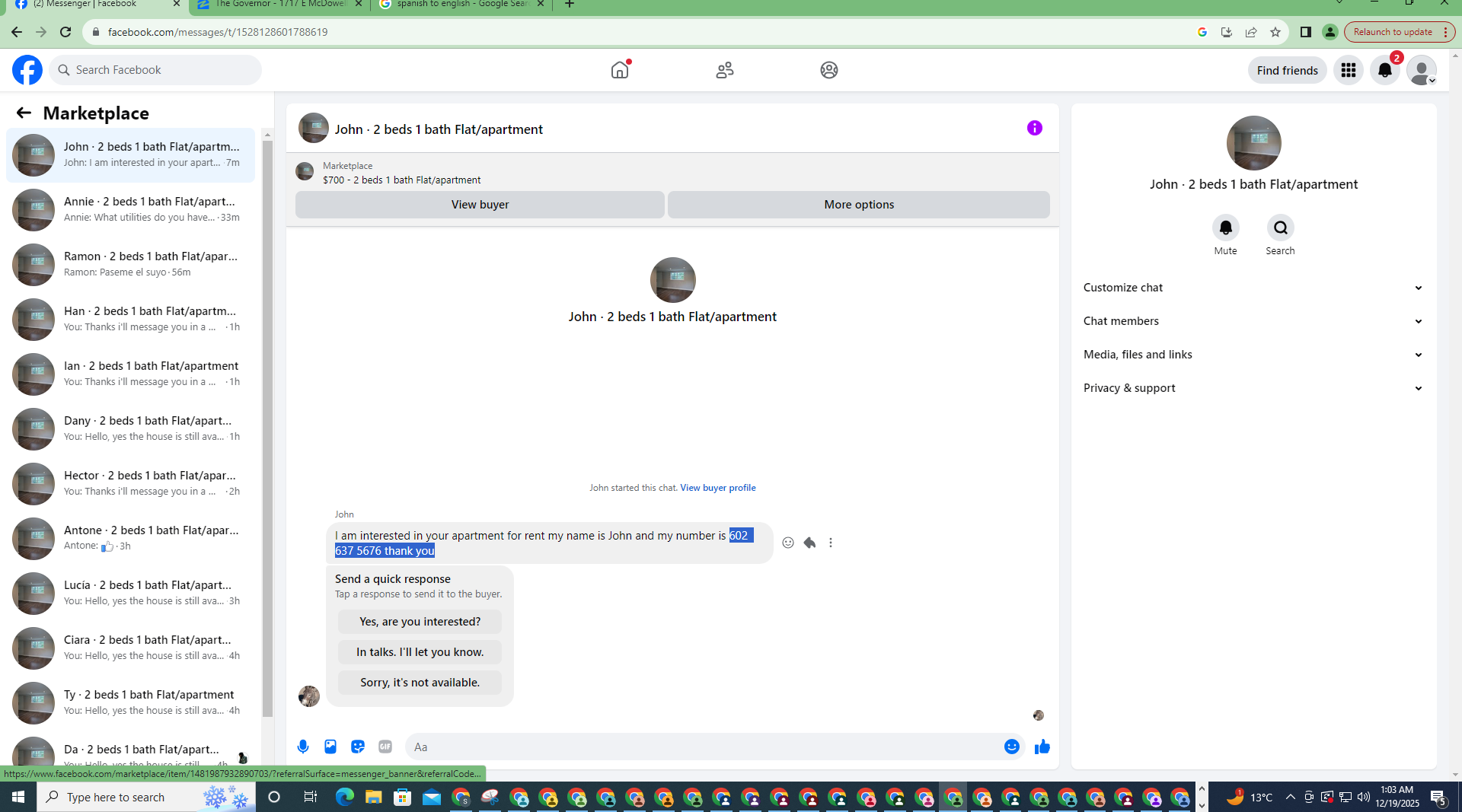This screenshot has height=812, width=1462.
Task: React to John's message with emoji icon
Action: [x=788, y=543]
